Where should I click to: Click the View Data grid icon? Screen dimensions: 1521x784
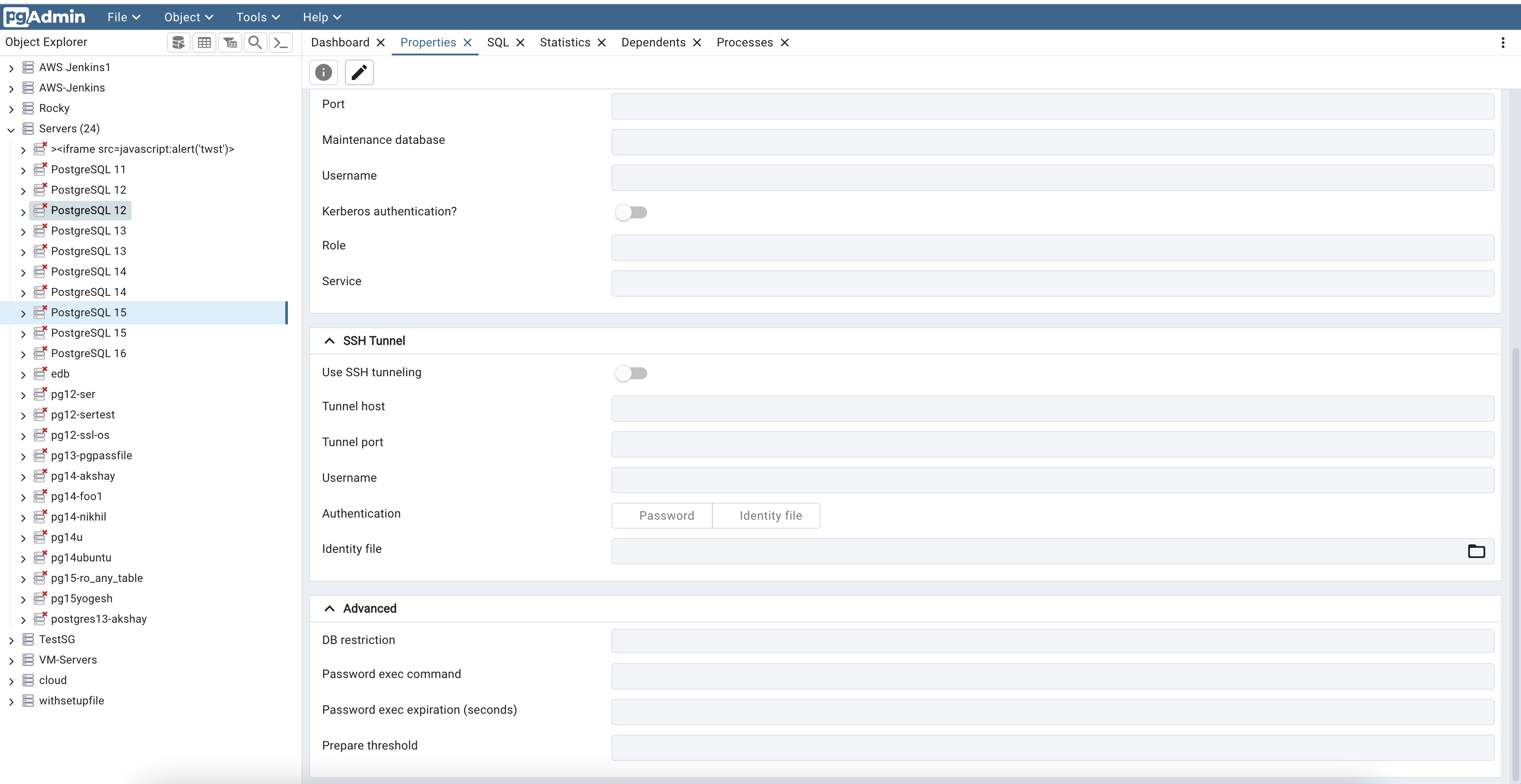click(x=204, y=42)
